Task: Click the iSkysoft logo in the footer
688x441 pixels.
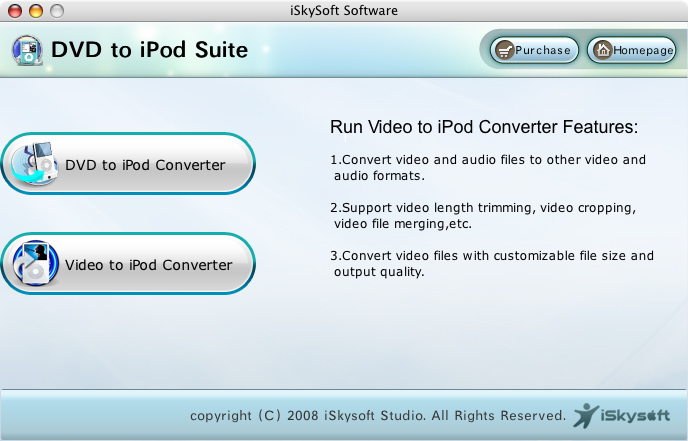Action: point(621,415)
